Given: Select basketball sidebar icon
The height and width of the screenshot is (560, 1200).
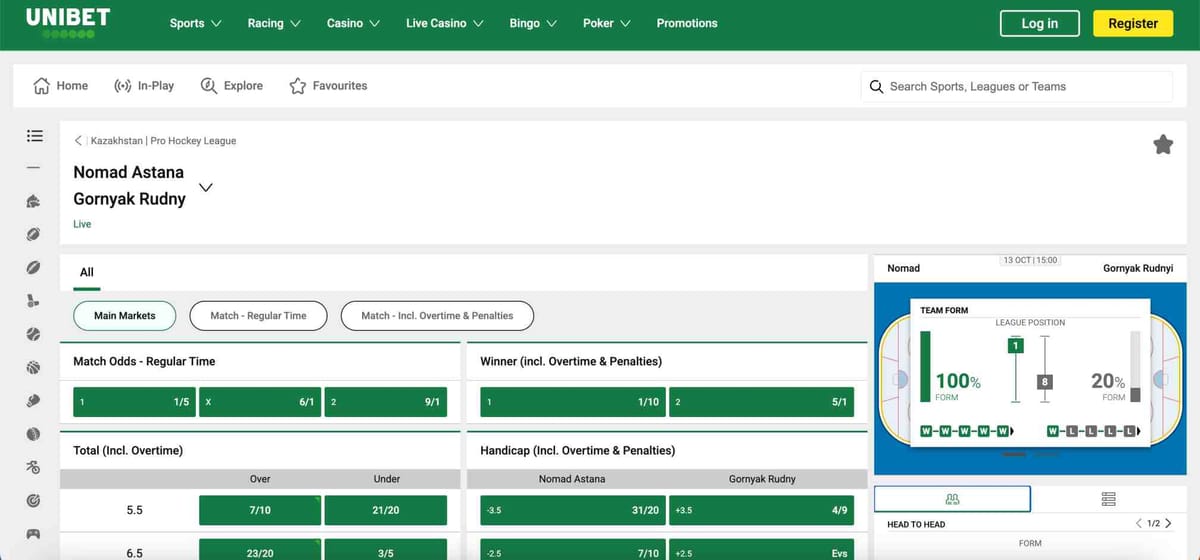Looking at the screenshot, I should (34, 368).
